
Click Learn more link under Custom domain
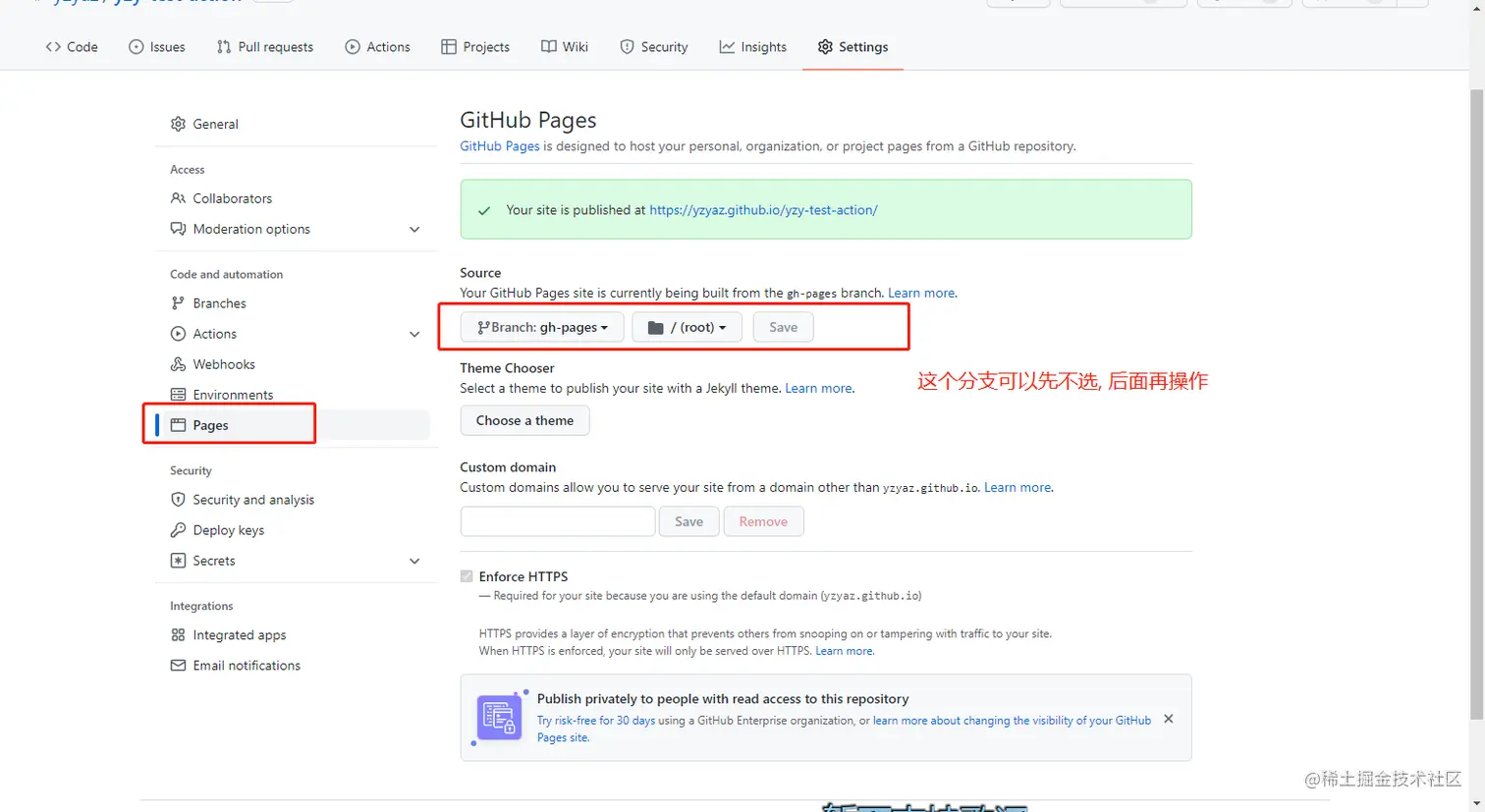point(1017,487)
